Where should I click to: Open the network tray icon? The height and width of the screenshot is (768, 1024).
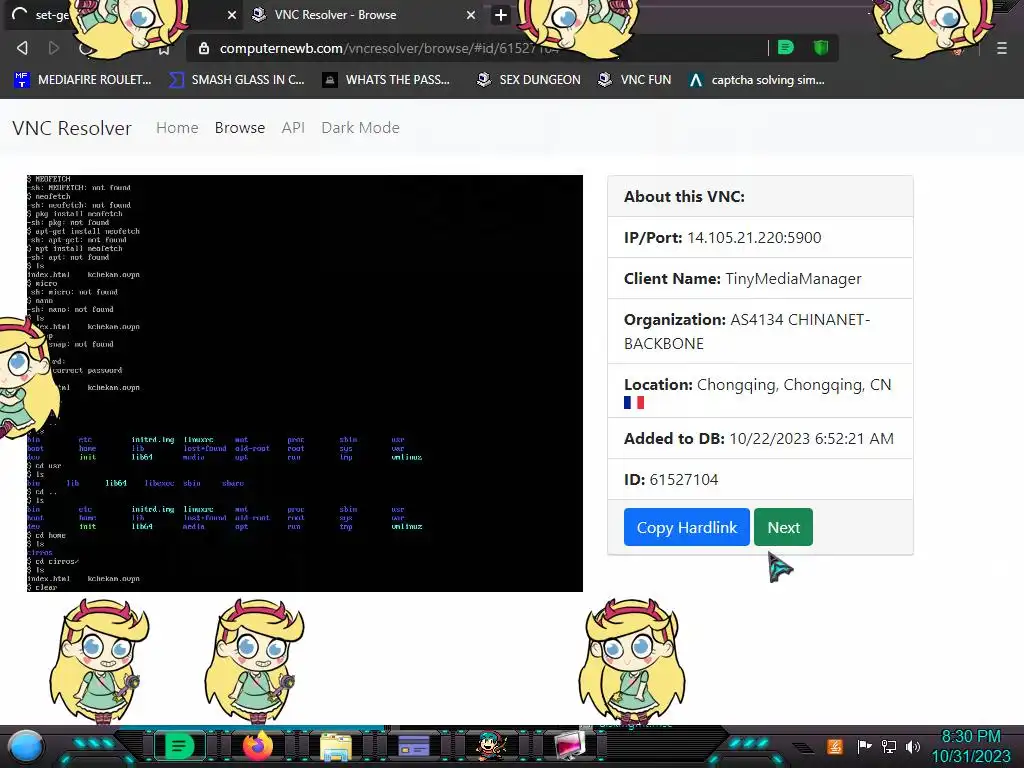coord(888,746)
